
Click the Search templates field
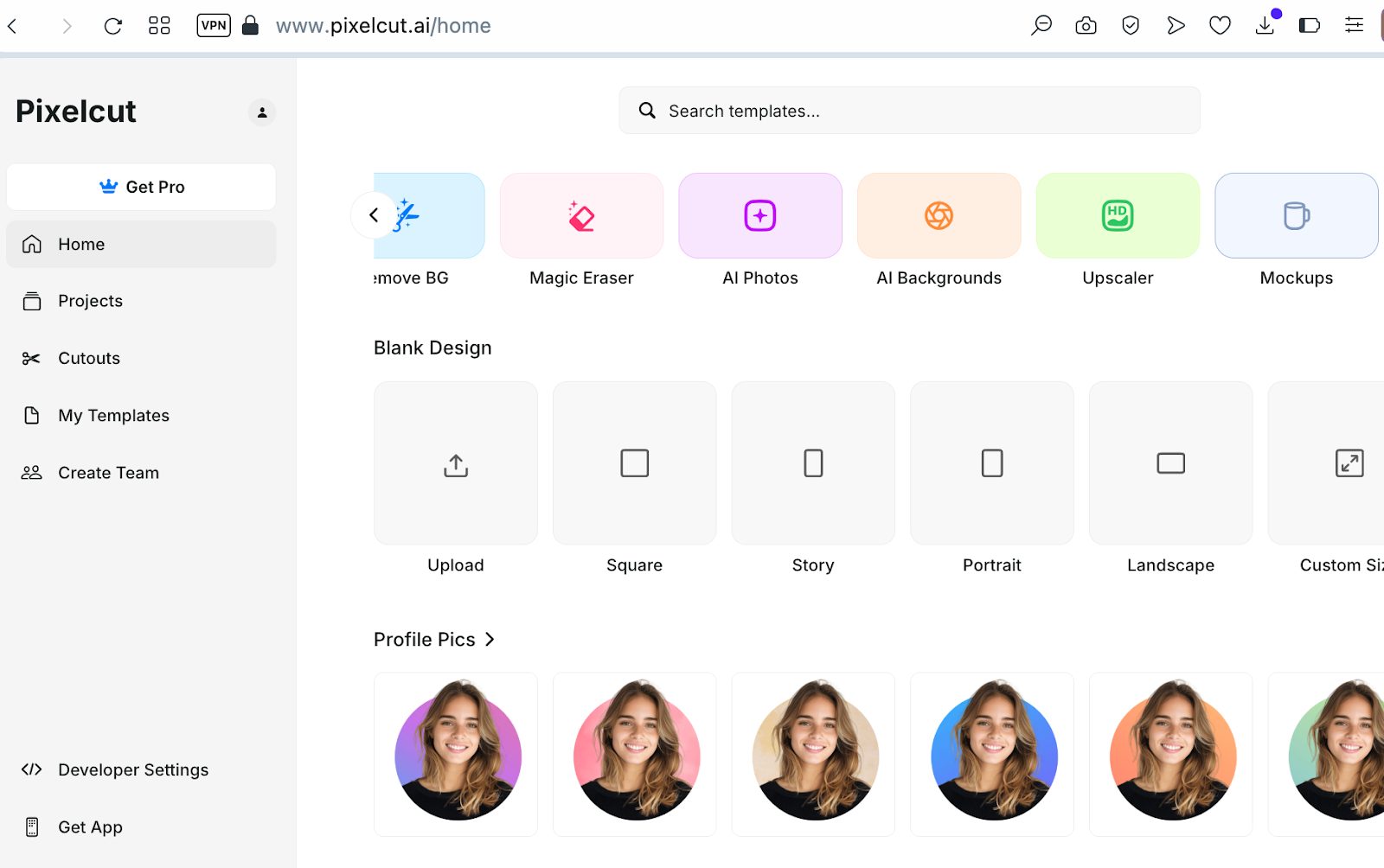coord(909,111)
